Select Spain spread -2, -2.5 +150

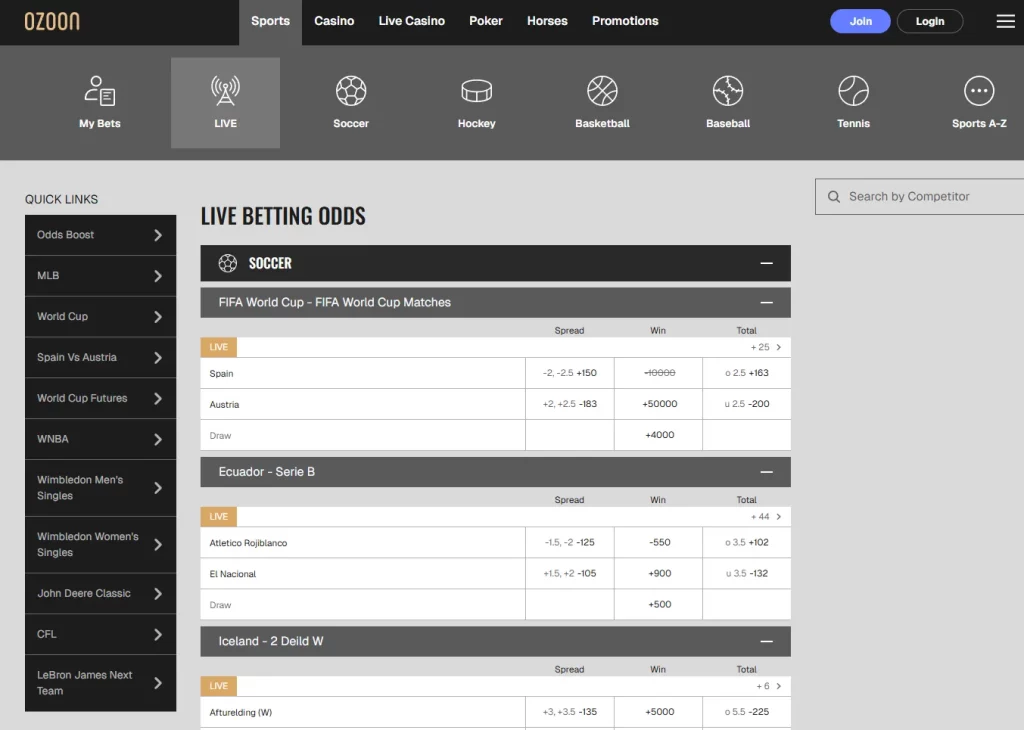click(569, 373)
